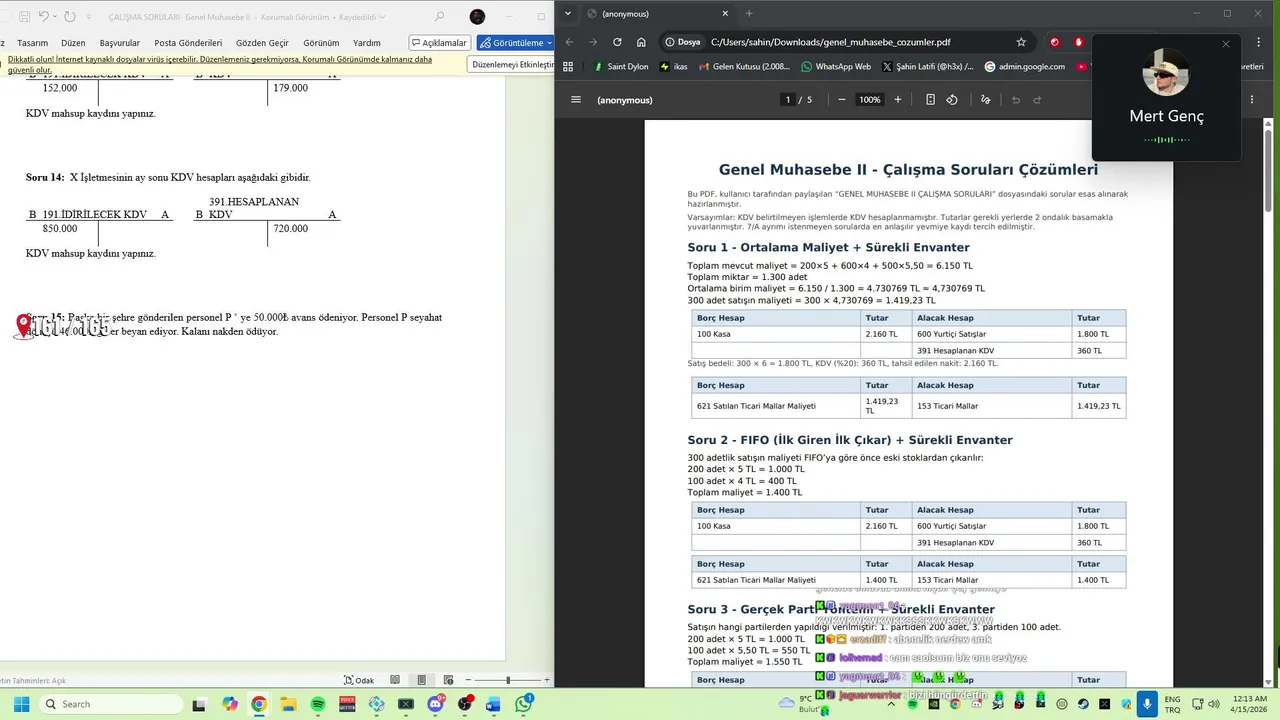The height and width of the screenshot is (720, 1280).
Task: Open Word Focus mode (Odak)
Action: 359,680
